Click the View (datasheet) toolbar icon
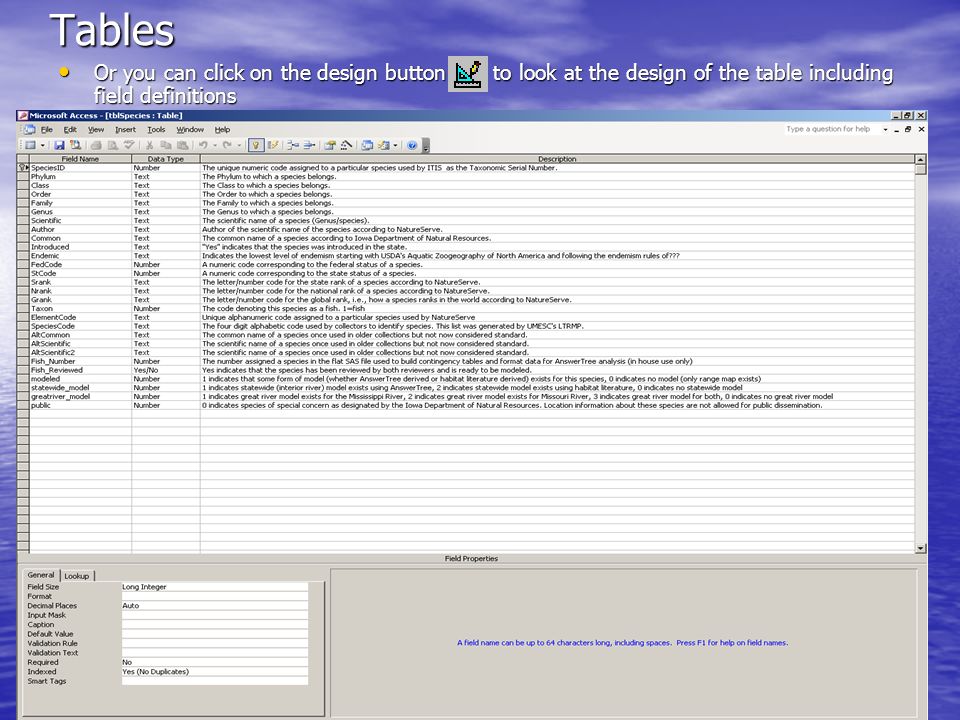Screen dimensions: 960x720 pos(30,145)
